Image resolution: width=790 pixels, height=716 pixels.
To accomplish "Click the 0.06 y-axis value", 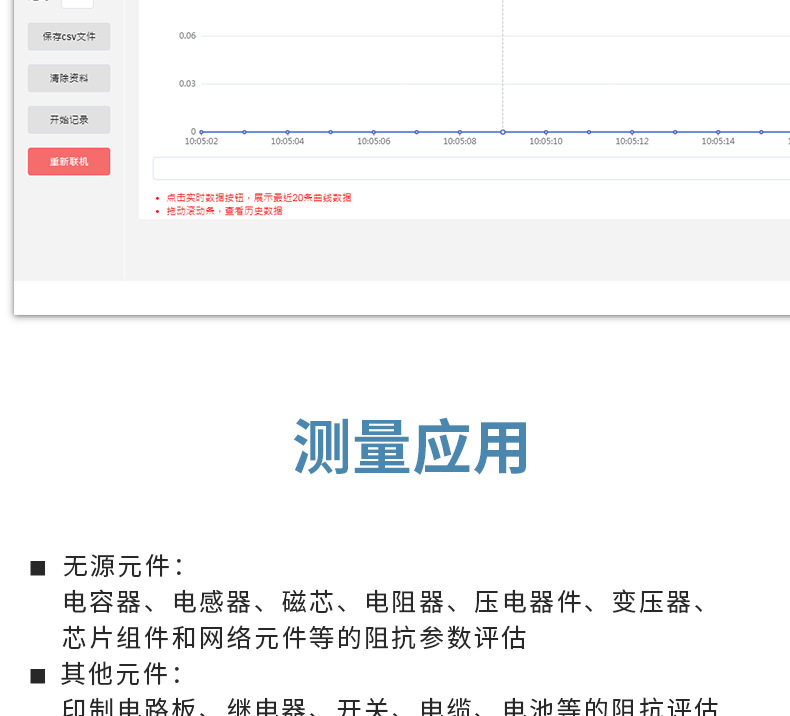I will coord(187,36).
